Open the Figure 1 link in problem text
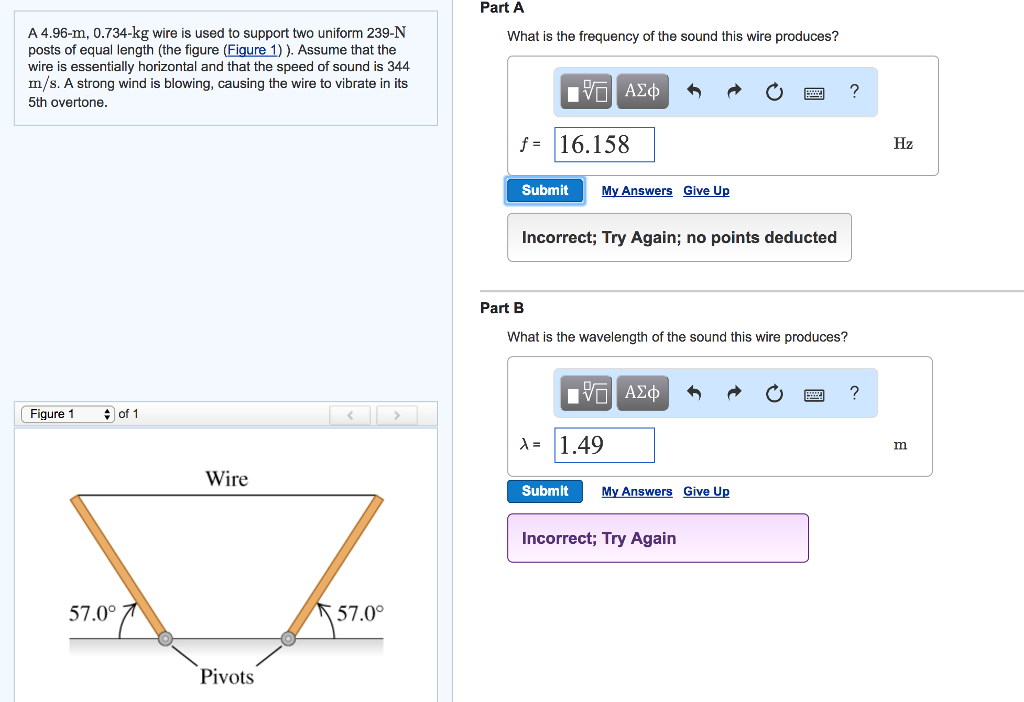Screen dimensions: 1024x702 pyautogui.click(x=253, y=50)
